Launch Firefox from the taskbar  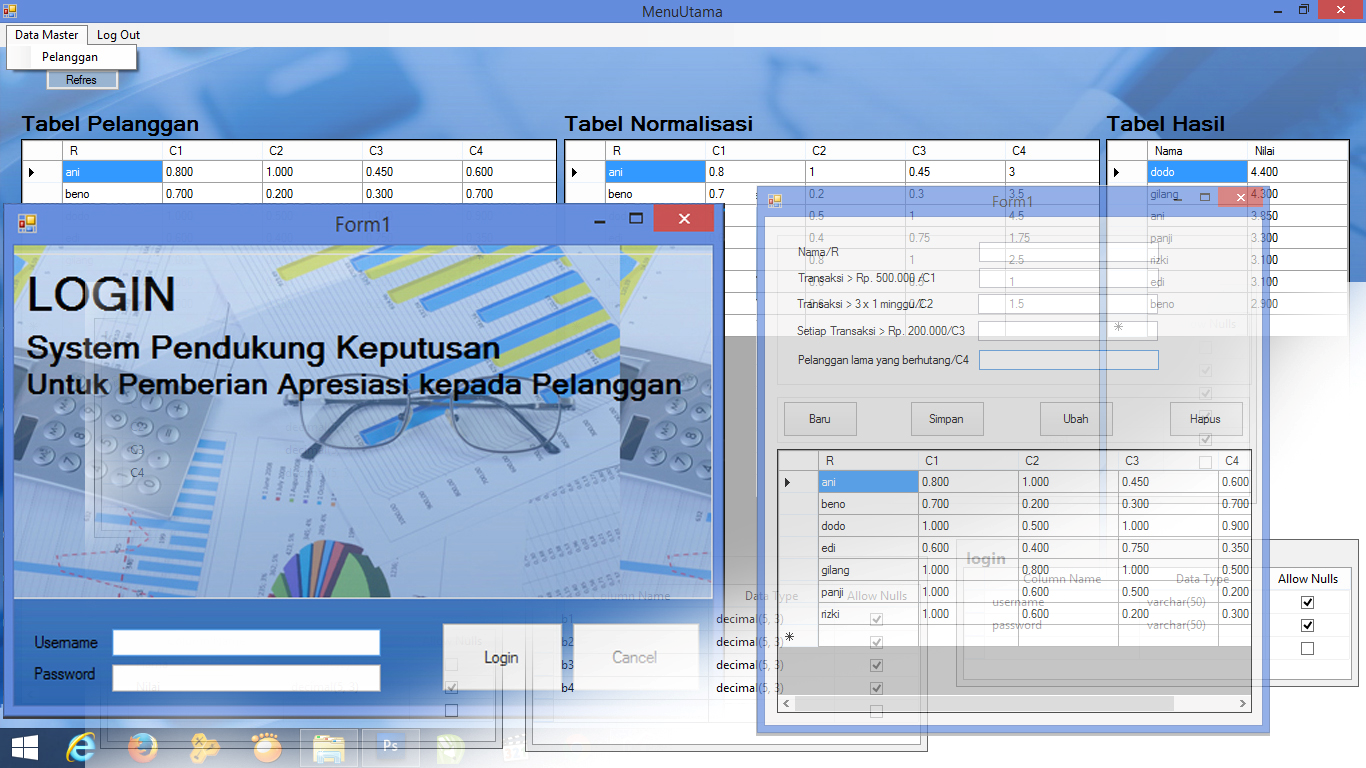143,748
